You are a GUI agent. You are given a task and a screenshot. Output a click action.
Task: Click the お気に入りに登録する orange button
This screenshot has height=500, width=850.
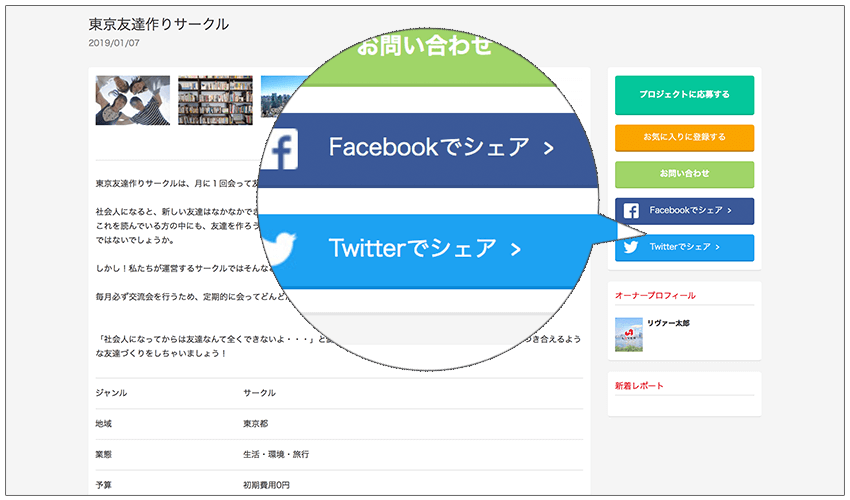click(x=684, y=138)
